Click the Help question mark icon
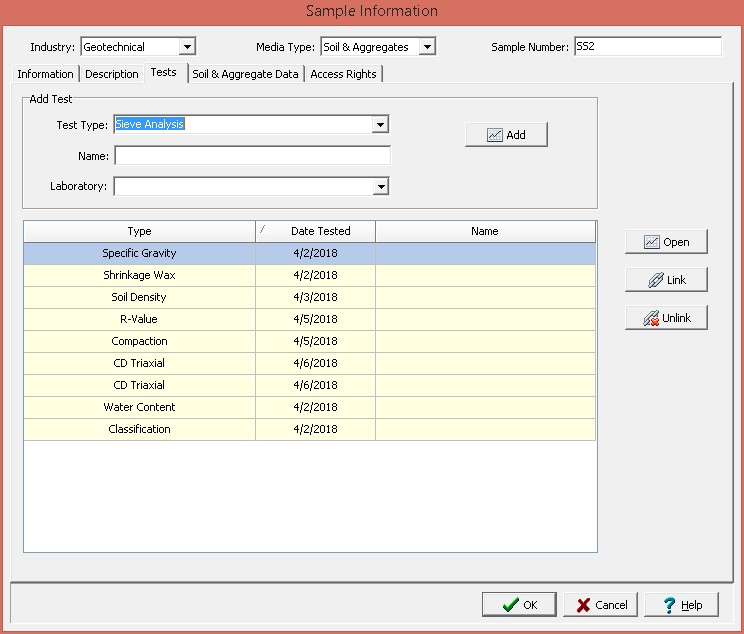The image size is (744, 634). [669, 605]
